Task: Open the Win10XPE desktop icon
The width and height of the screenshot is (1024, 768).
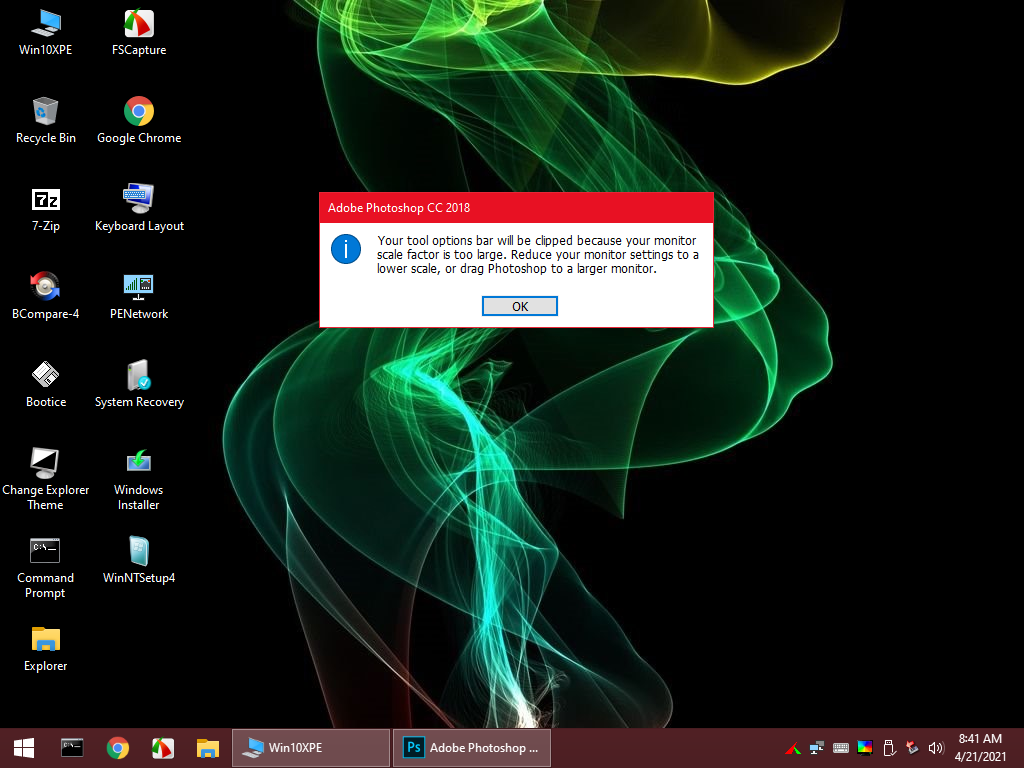Action: [x=46, y=33]
